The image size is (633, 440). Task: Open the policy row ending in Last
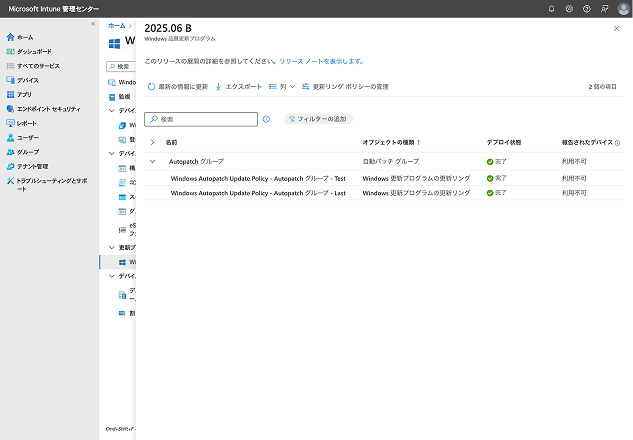258,193
